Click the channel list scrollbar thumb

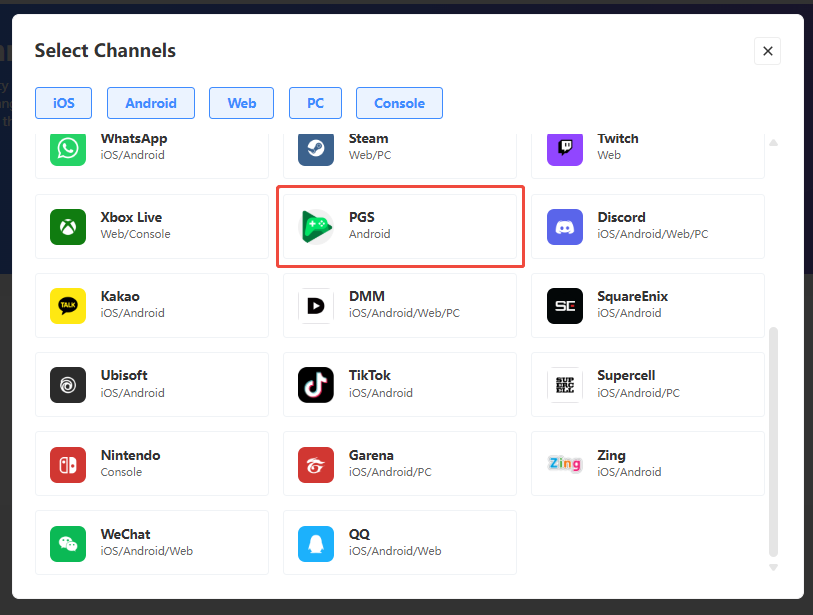[x=773, y=440]
